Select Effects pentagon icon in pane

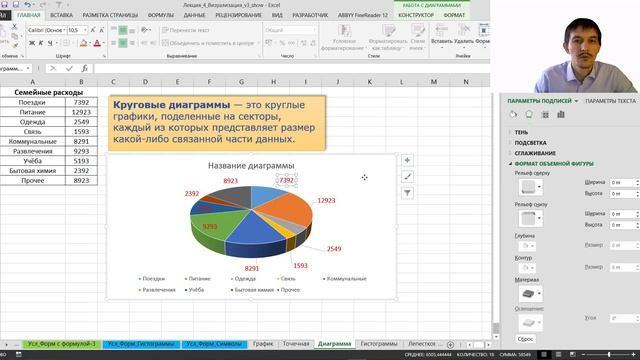point(529,115)
